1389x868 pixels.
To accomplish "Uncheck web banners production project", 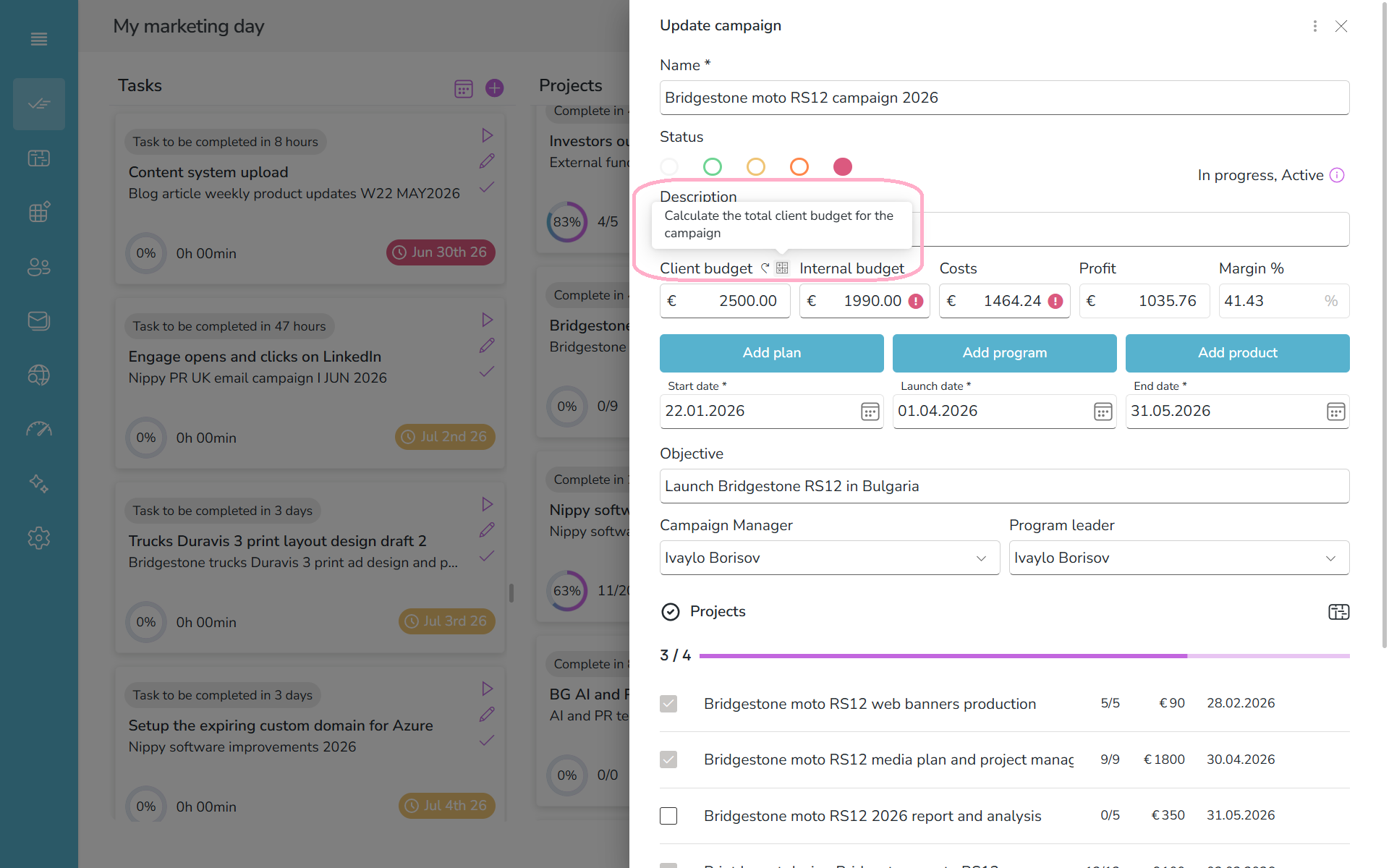I will pyautogui.click(x=668, y=704).
